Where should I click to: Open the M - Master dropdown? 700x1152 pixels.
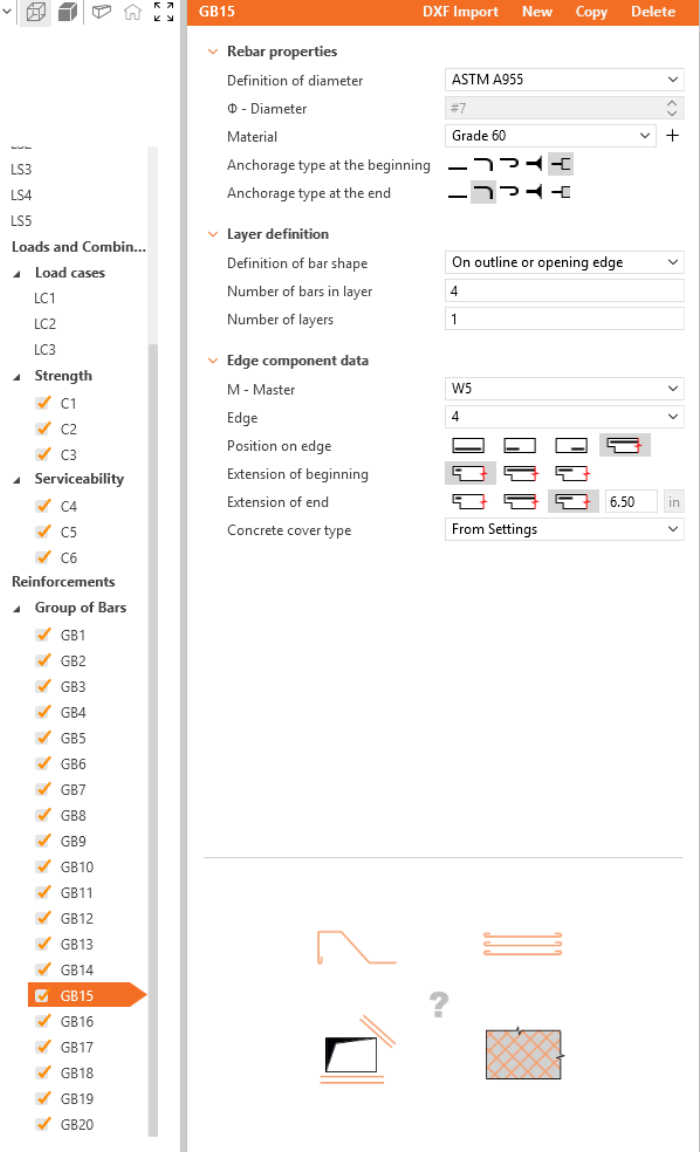point(564,389)
